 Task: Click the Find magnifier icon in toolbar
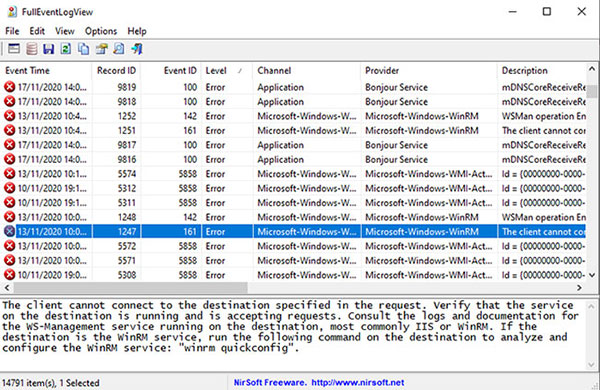click(x=119, y=49)
